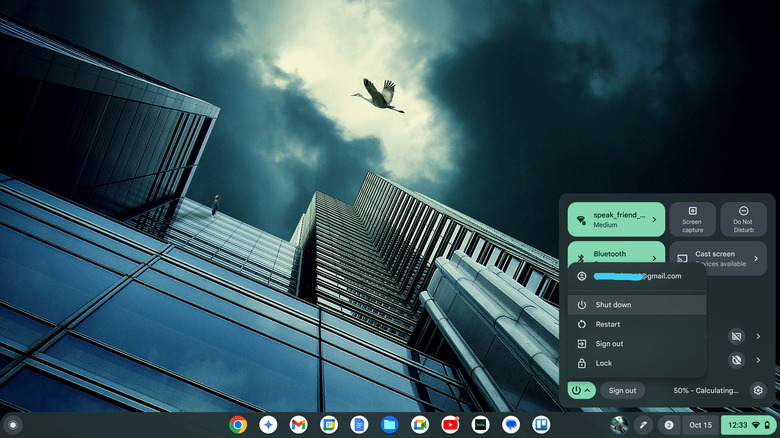Select Shut down in power menu
Screen dimensions: 780x438
(x=613, y=304)
